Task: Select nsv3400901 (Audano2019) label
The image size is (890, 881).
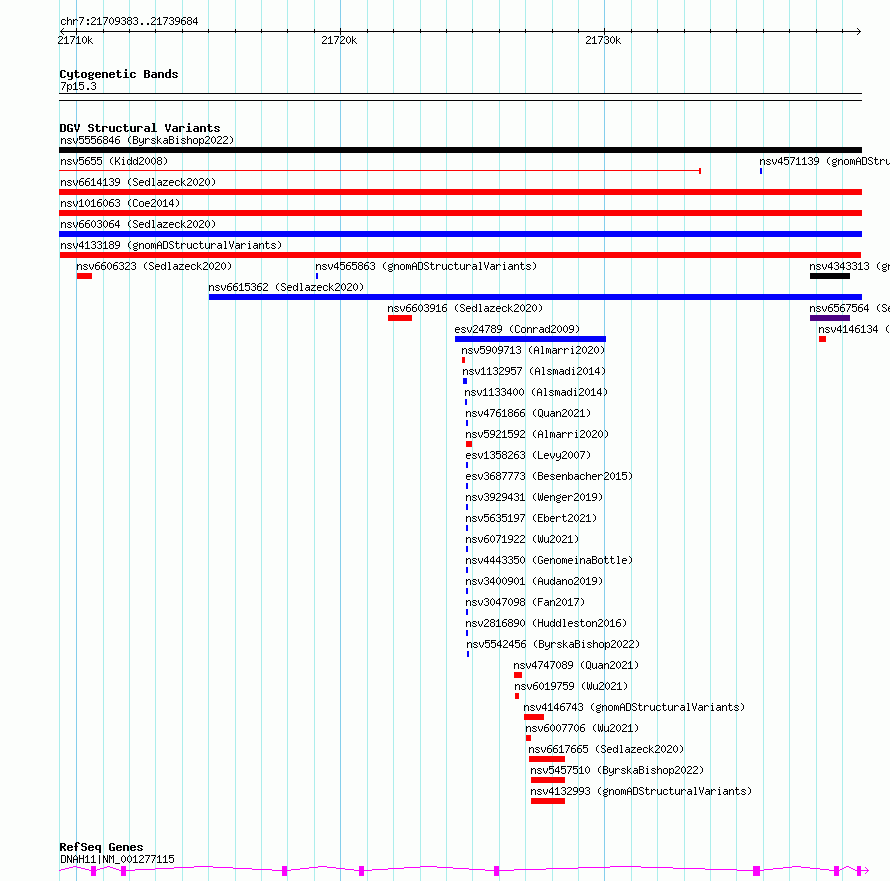Action: click(x=534, y=581)
